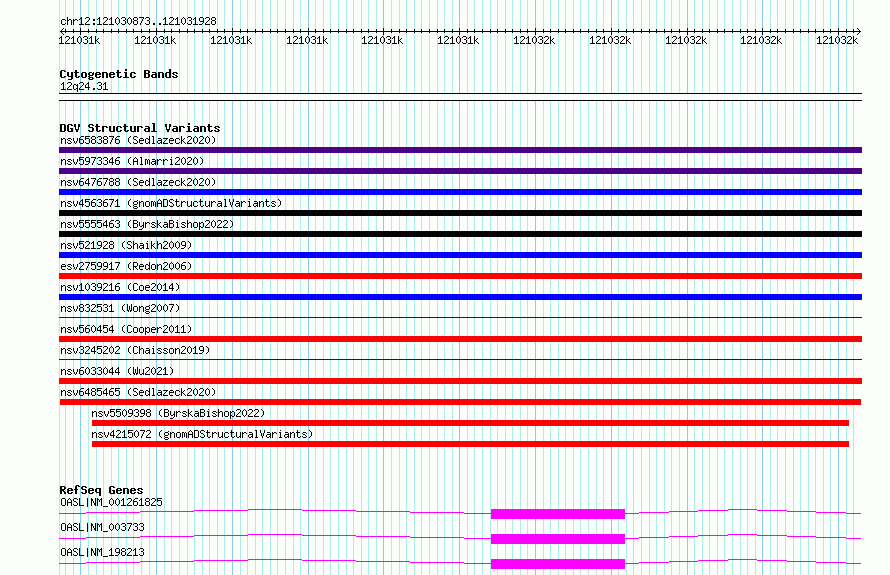Image resolution: width=890 pixels, height=575 pixels.
Task: Click the red bar for nsv5509398
Action: (x=470, y=423)
